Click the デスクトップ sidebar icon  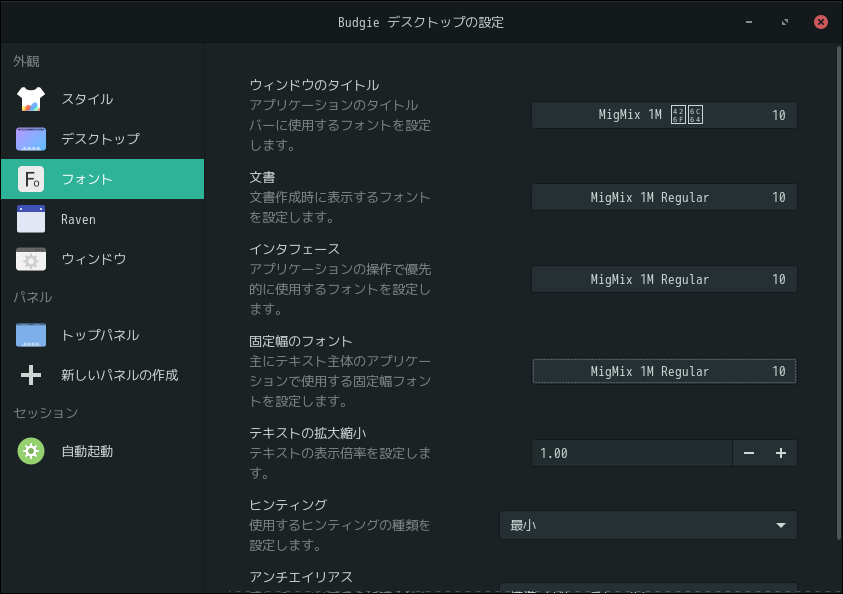[x=31, y=139]
